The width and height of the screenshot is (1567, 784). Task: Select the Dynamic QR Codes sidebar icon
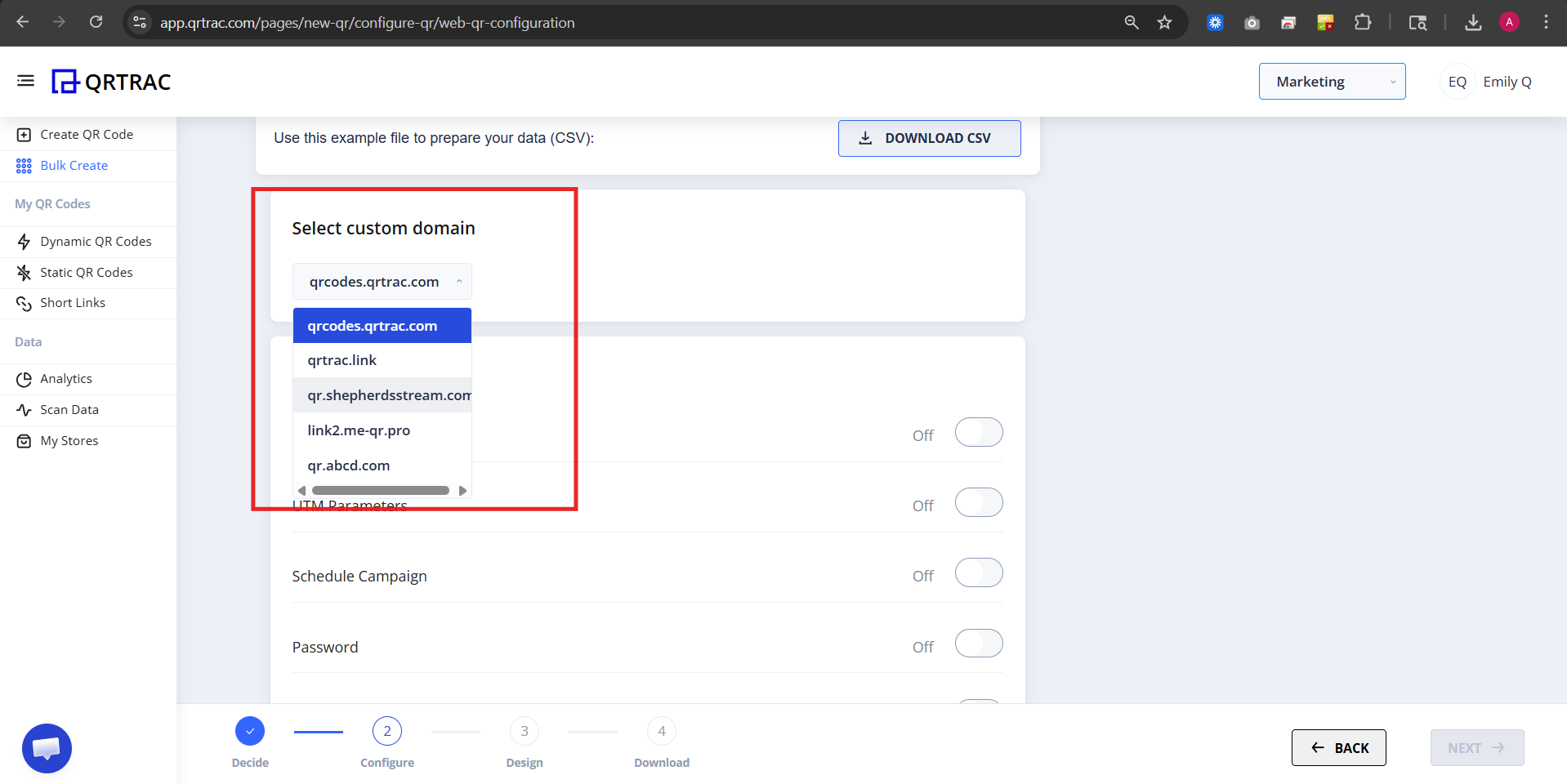pos(24,241)
